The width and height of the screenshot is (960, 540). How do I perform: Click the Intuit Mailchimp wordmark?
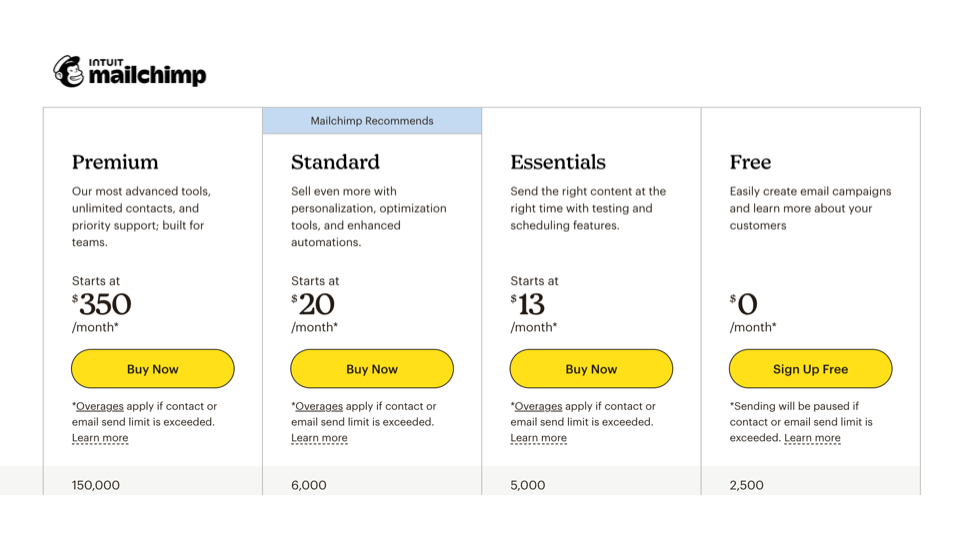coord(148,73)
